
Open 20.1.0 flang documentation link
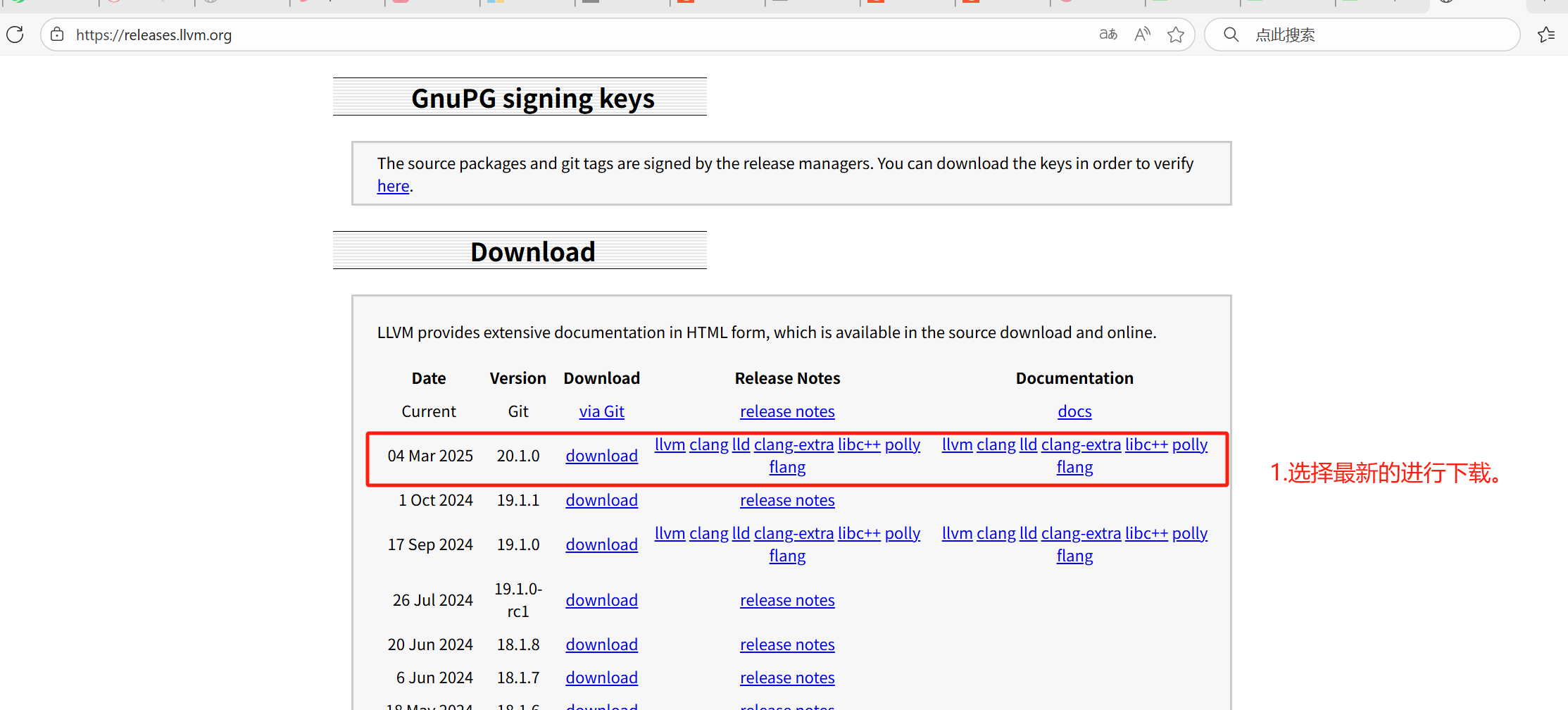(x=1074, y=467)
